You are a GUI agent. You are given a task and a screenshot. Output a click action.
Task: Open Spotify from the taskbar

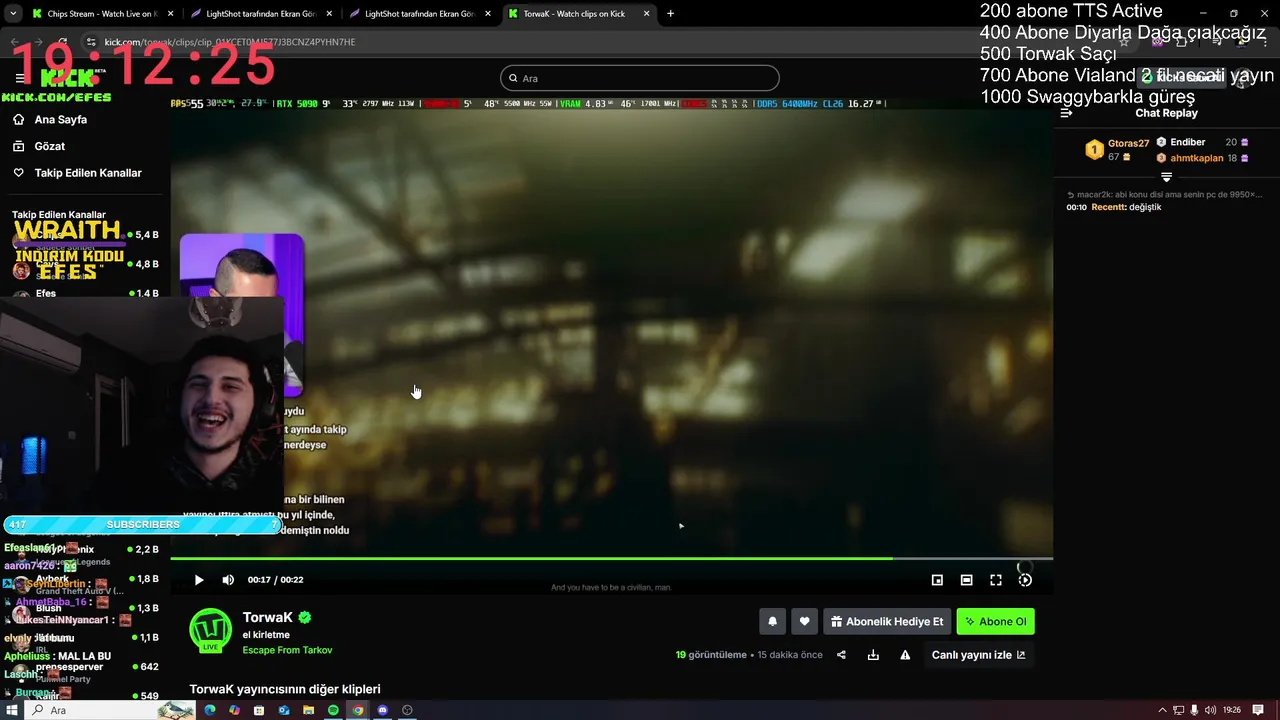(333, 710)
